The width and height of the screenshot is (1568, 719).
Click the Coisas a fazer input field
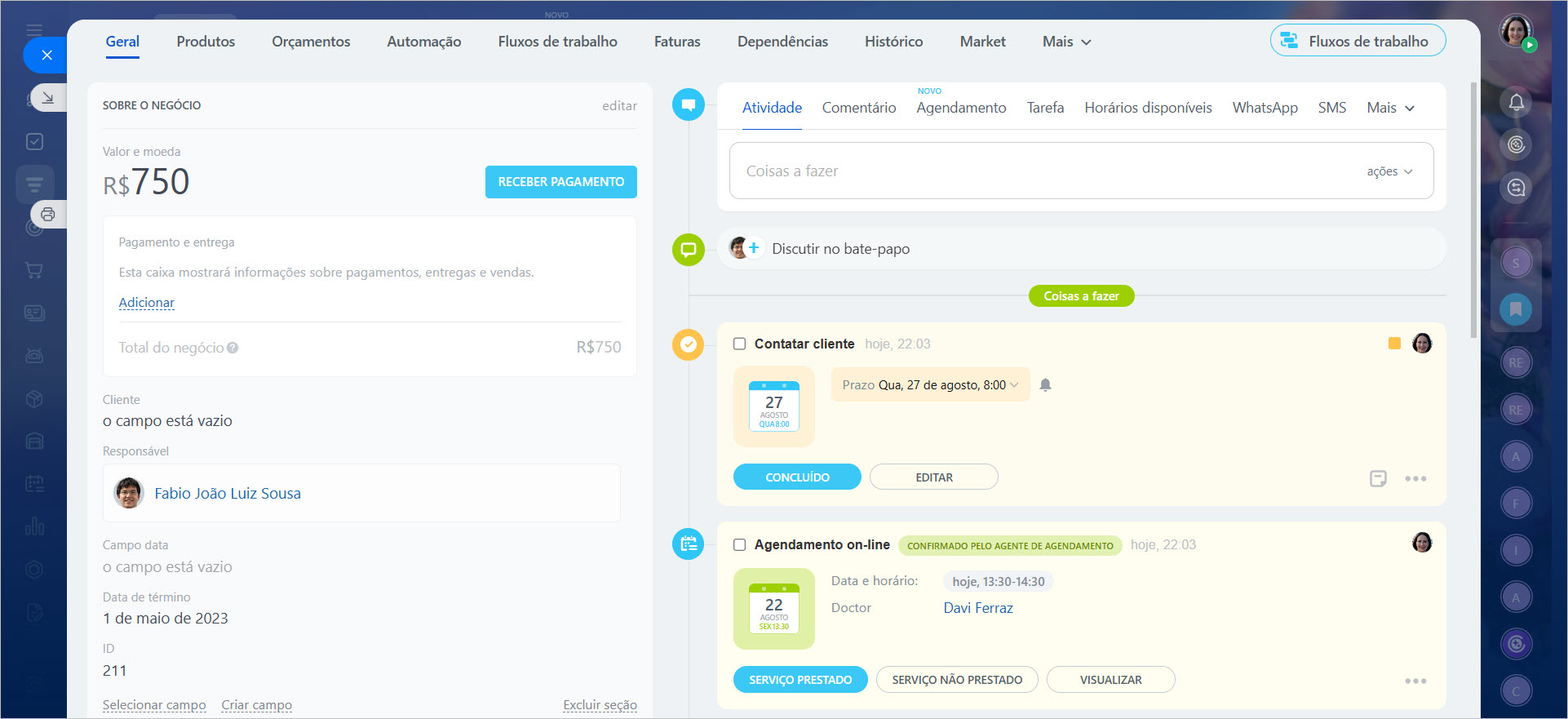[1081, 171]
